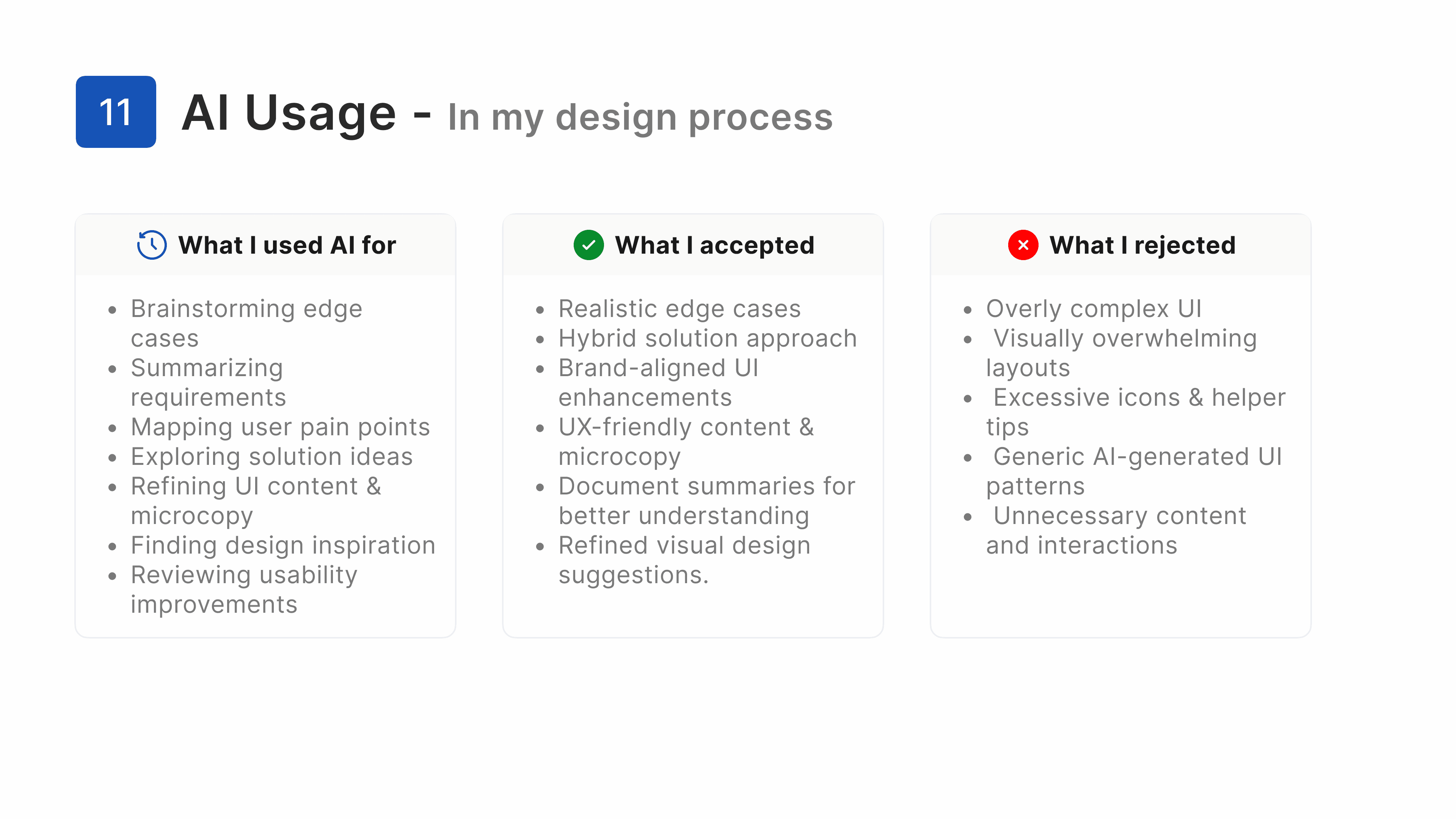This screenshot has height=819, width=1456.
Task: Click the green checkmark icon
Action: 588,245
